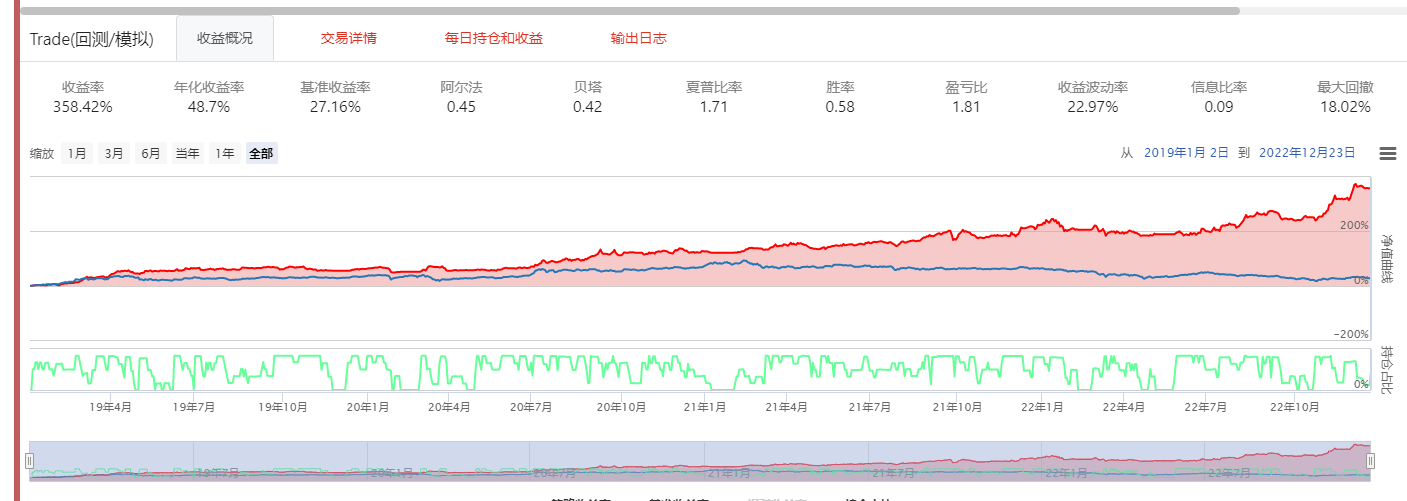Click inside the bottom navigator overview chart
1407x501 pixels.
700,461
